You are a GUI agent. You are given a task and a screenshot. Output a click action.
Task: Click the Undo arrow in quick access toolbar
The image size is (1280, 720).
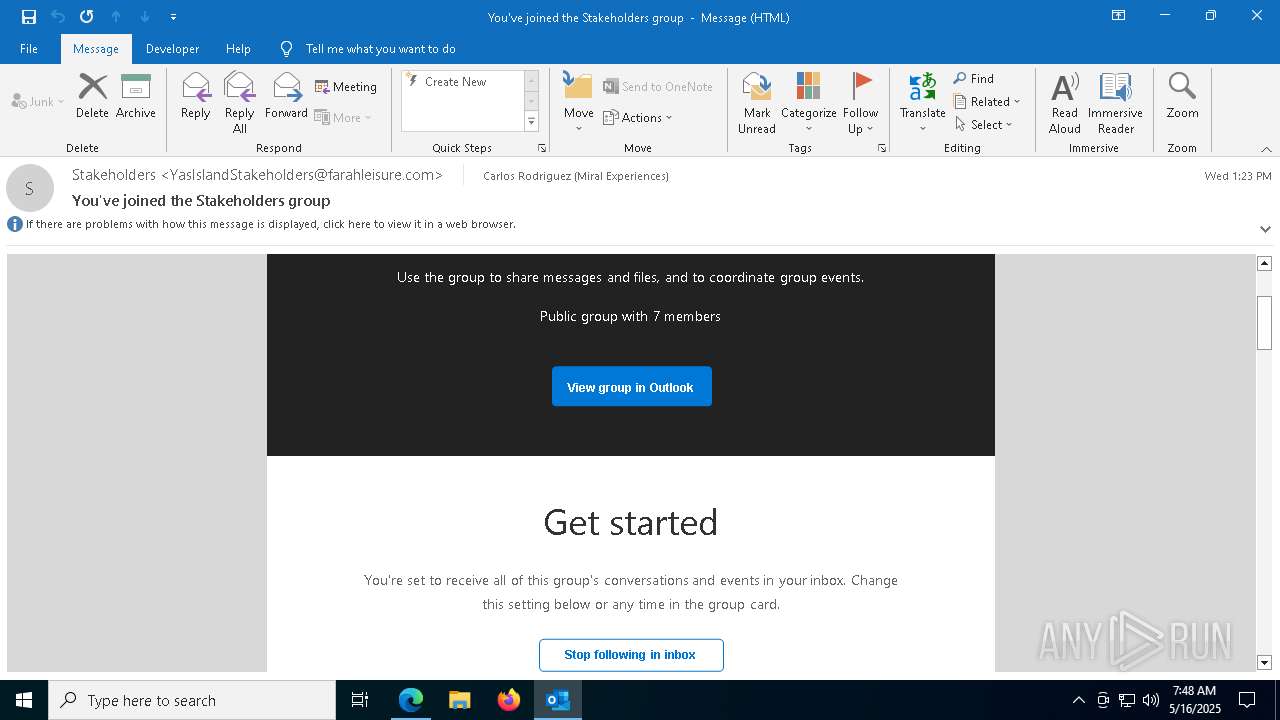point(58,17)
